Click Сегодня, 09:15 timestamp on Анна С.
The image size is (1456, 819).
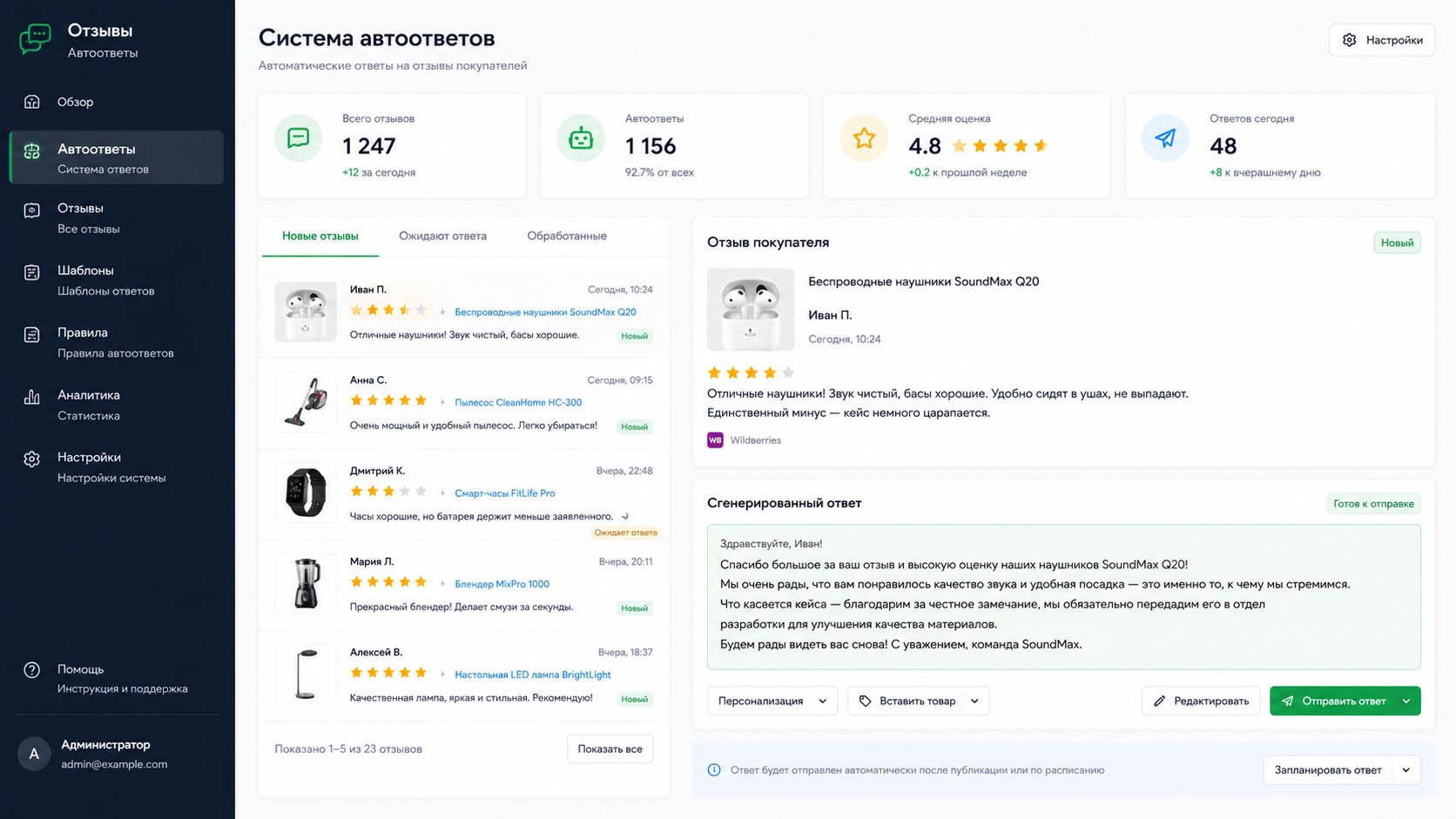pos(620,380)
